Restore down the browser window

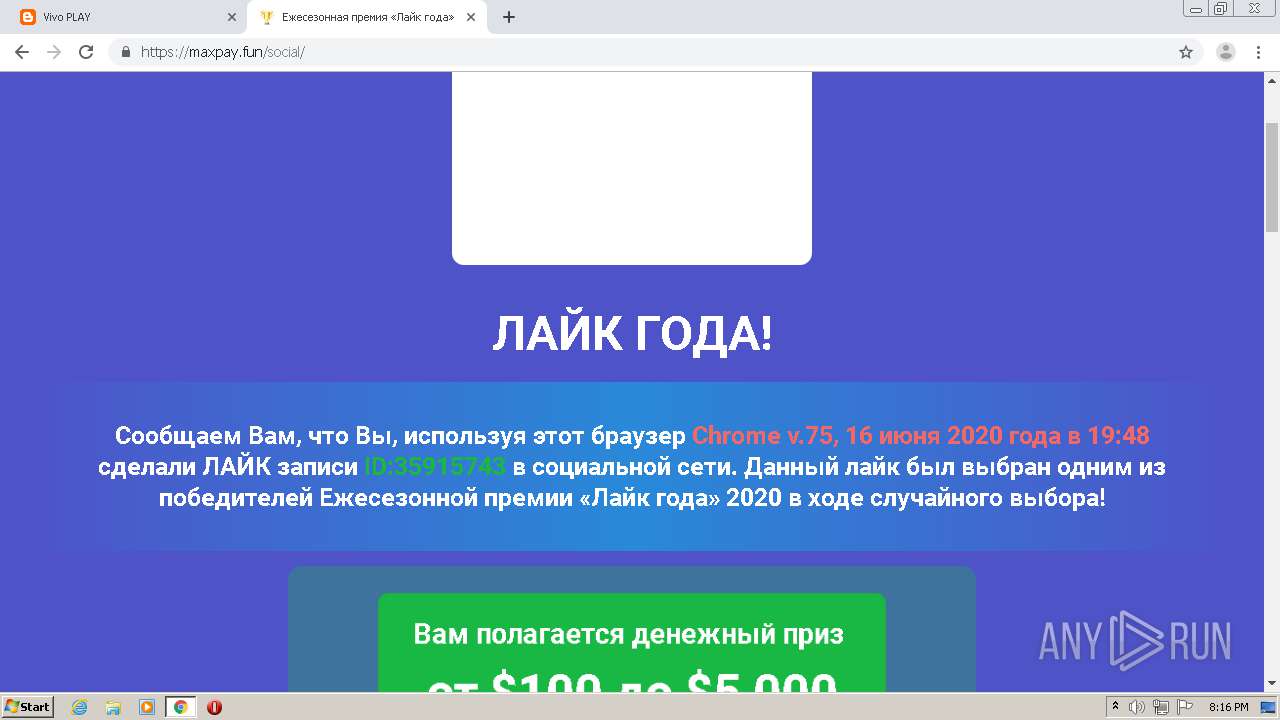click(x=1221, y=8)
